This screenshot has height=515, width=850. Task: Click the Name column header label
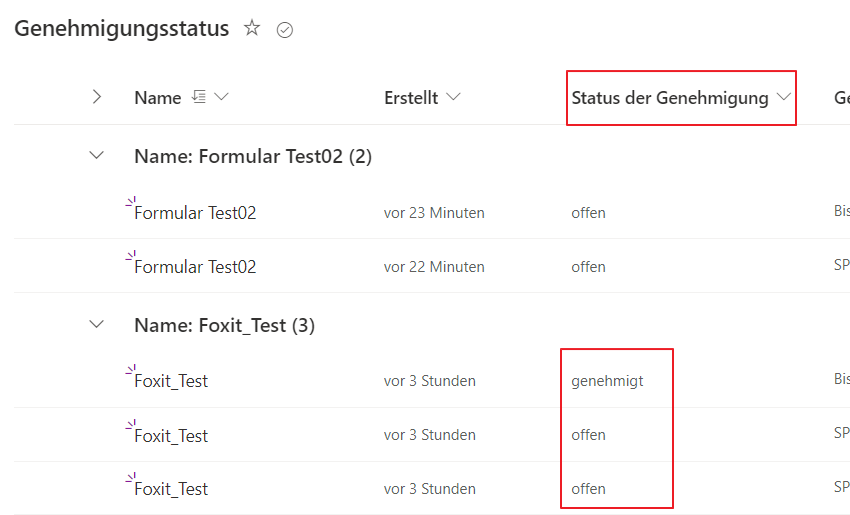(157, 98)
